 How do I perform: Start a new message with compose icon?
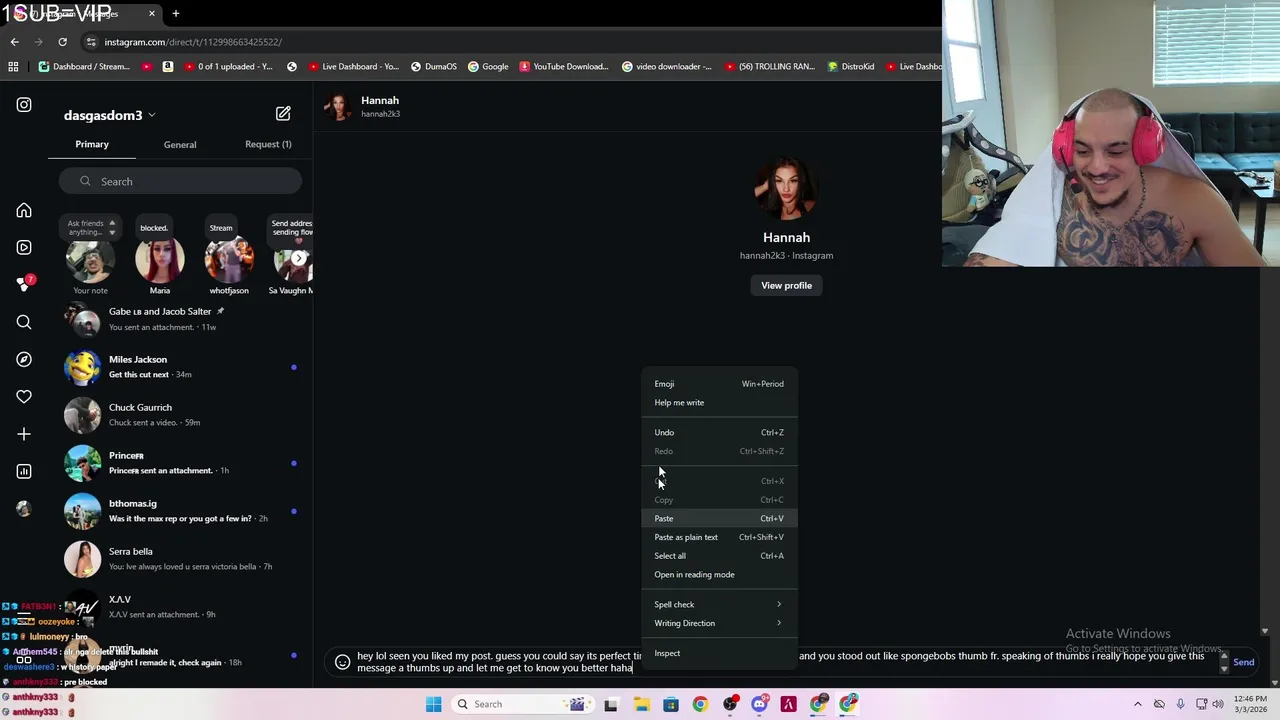coord(283,114)
